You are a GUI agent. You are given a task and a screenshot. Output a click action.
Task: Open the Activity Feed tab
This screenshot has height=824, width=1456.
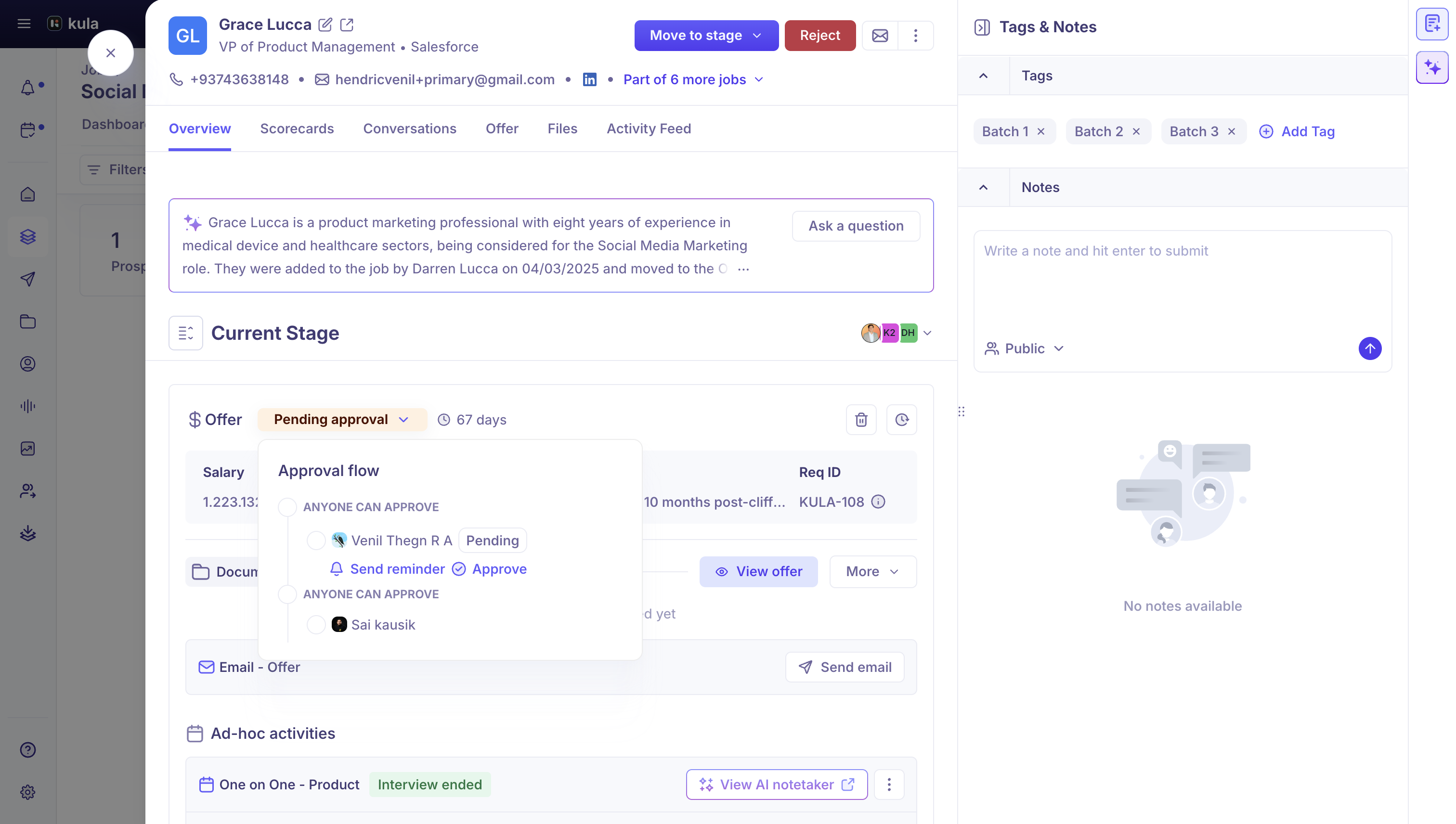[649, 129]
